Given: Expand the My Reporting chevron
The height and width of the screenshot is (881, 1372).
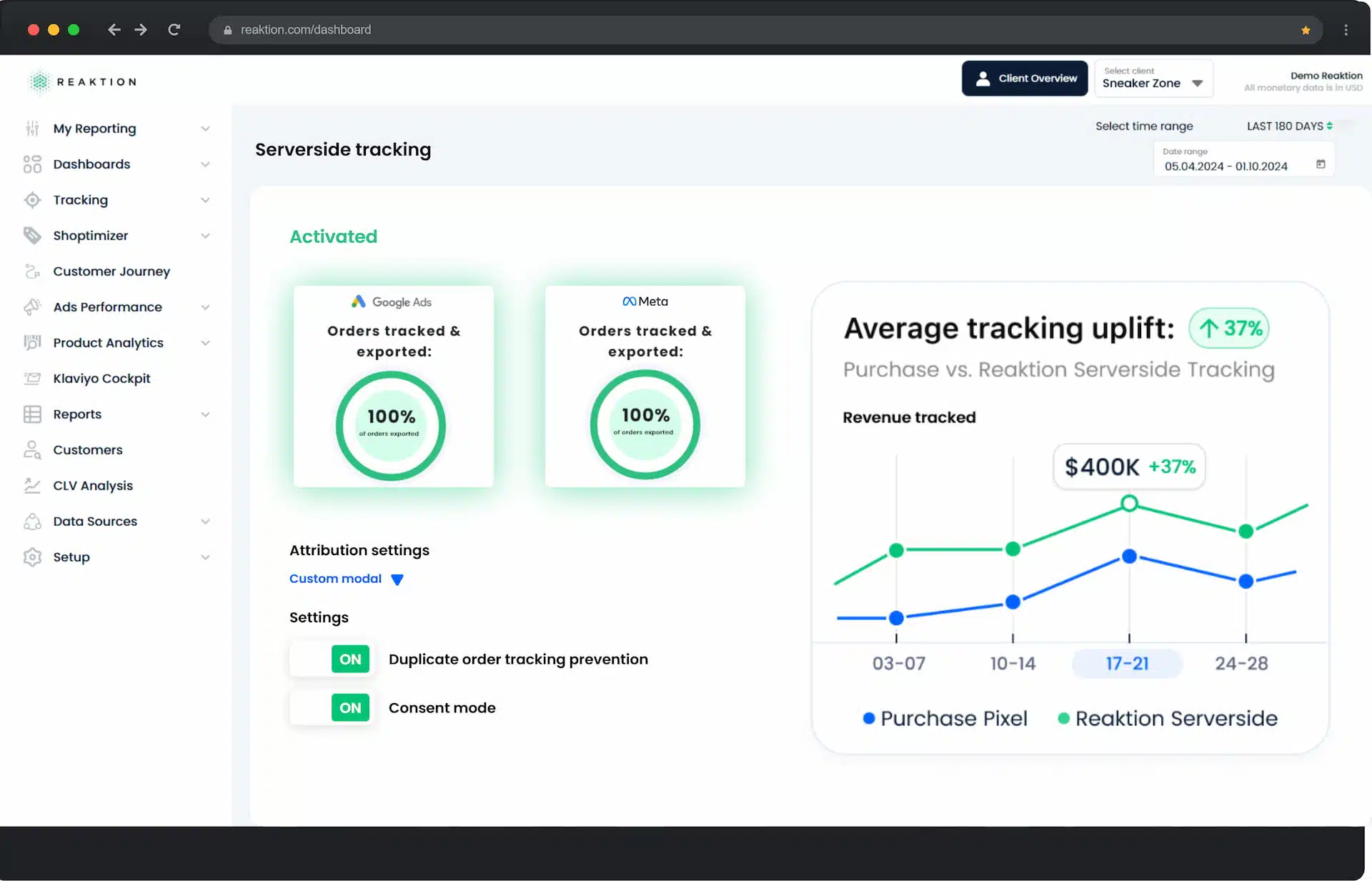Looking at the screenshot, I should (x=205, y=129).
